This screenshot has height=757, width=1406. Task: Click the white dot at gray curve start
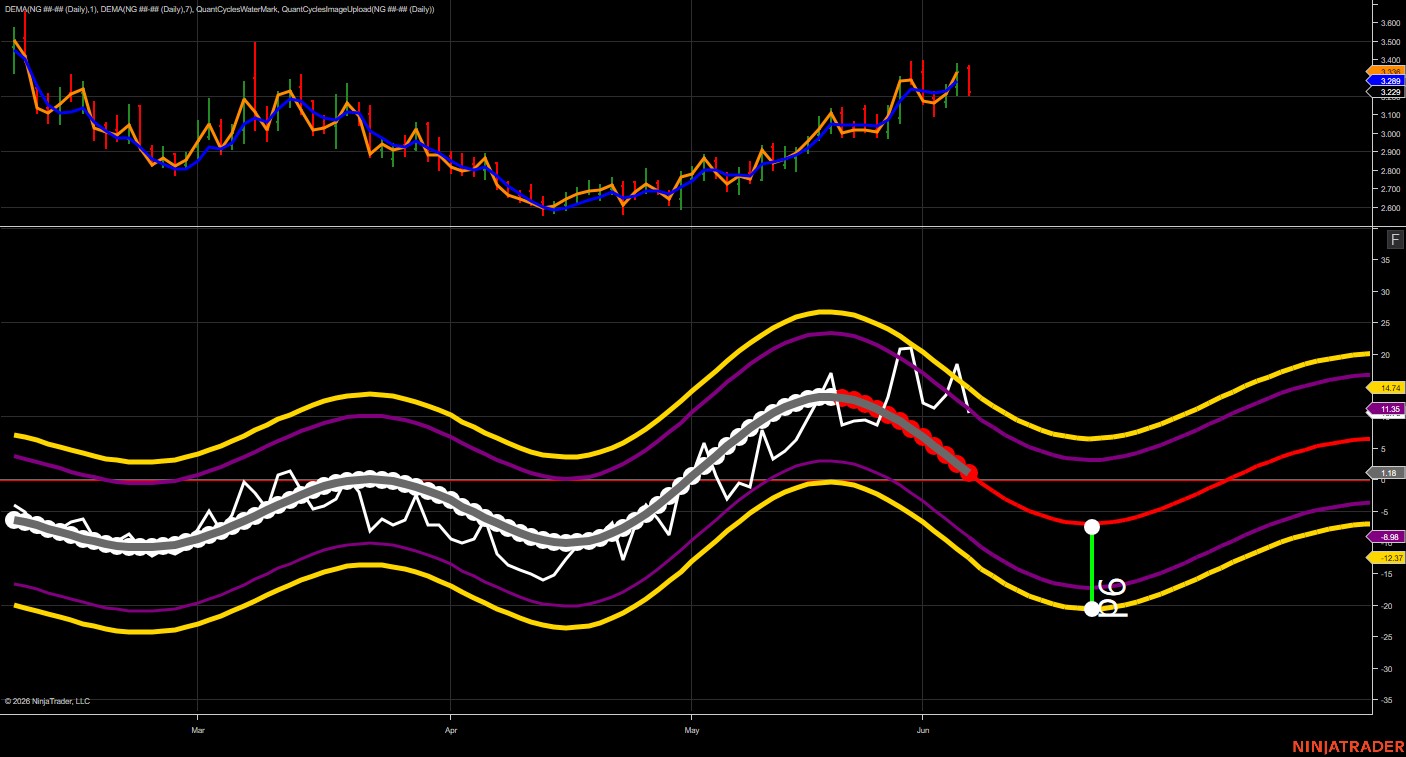coord(13,519)
